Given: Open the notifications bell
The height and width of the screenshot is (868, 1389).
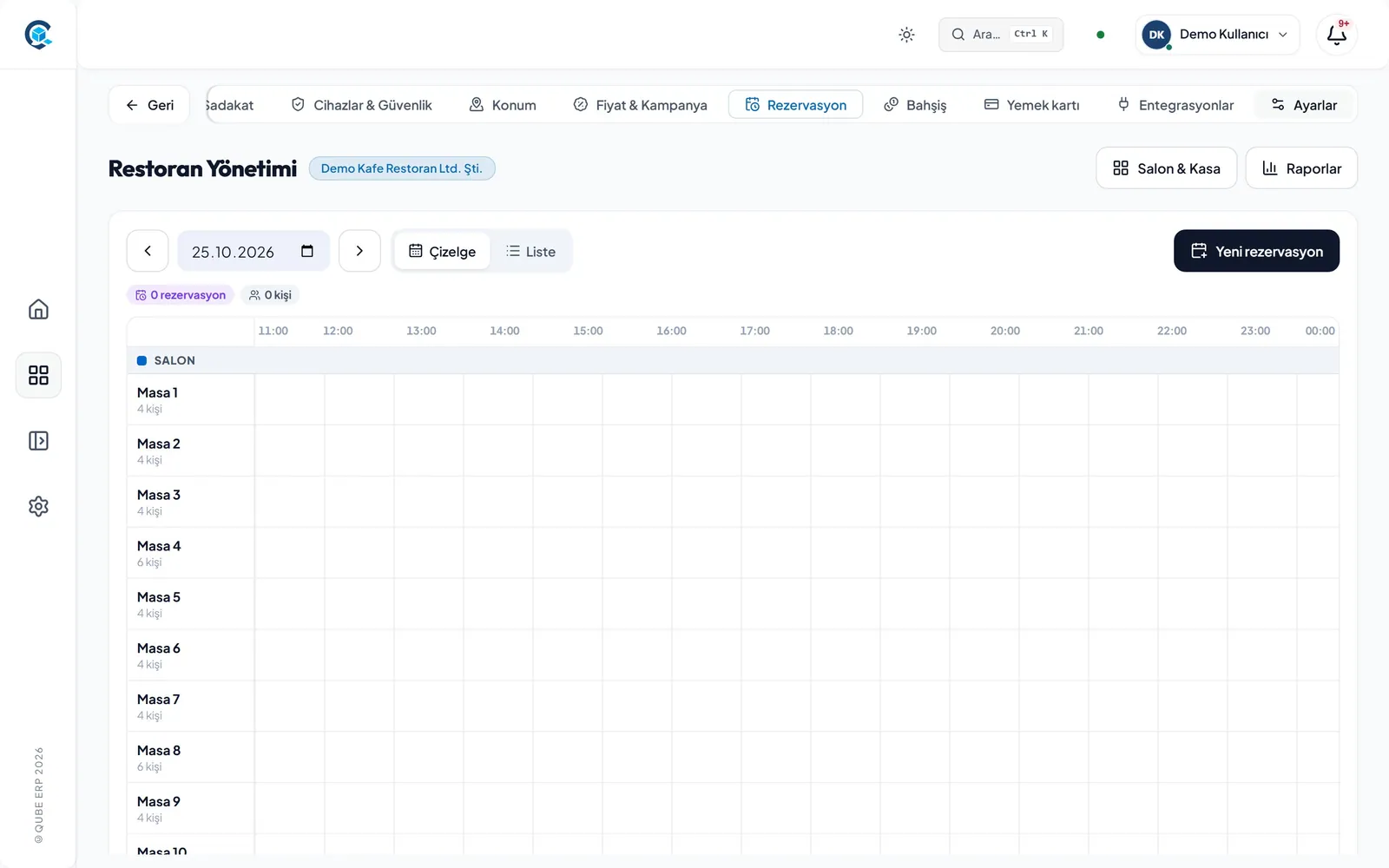Looking at the screenshot, I should pyautogui.click(x=1337, y=35).
